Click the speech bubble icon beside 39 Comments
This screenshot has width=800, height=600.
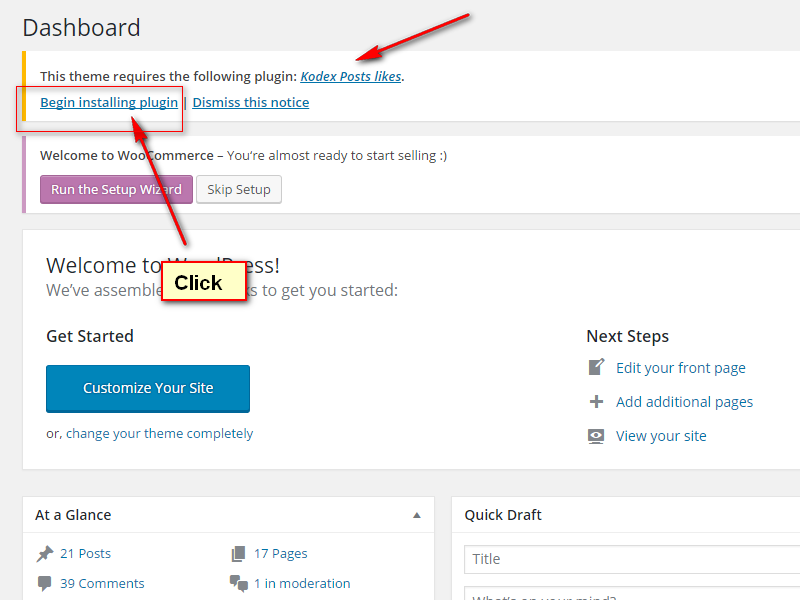[45, 584]
